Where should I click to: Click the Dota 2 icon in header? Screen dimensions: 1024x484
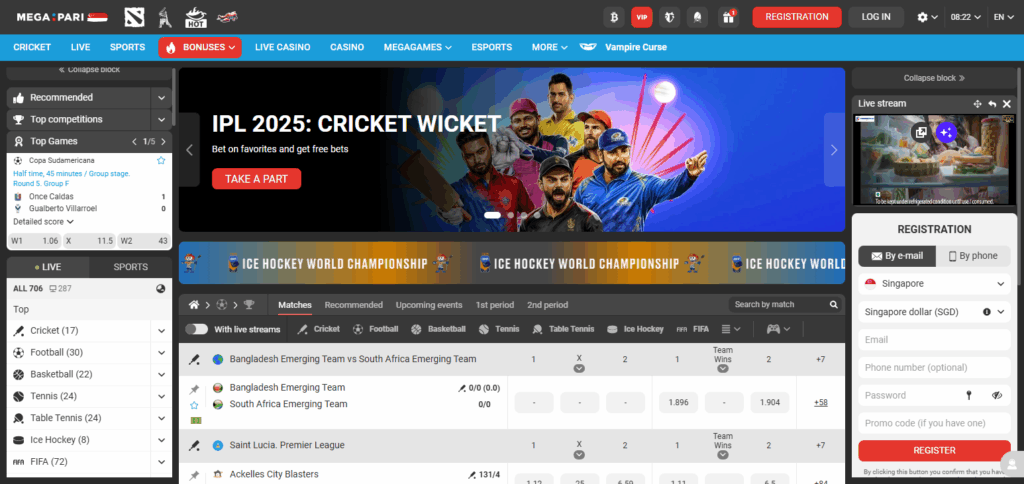(x=135, y=17)
